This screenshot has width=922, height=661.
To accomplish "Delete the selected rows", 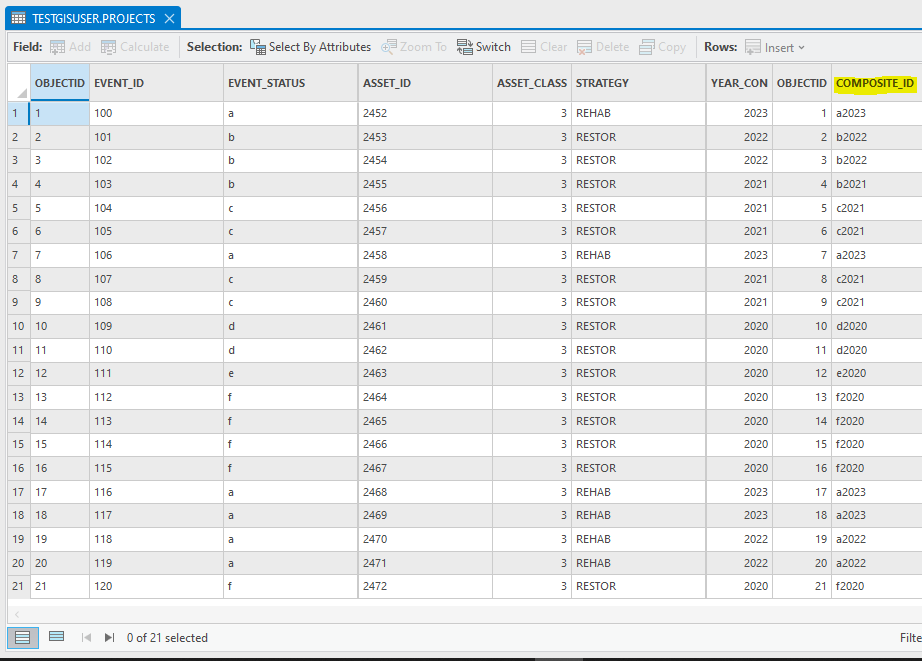I will (601, 46).
